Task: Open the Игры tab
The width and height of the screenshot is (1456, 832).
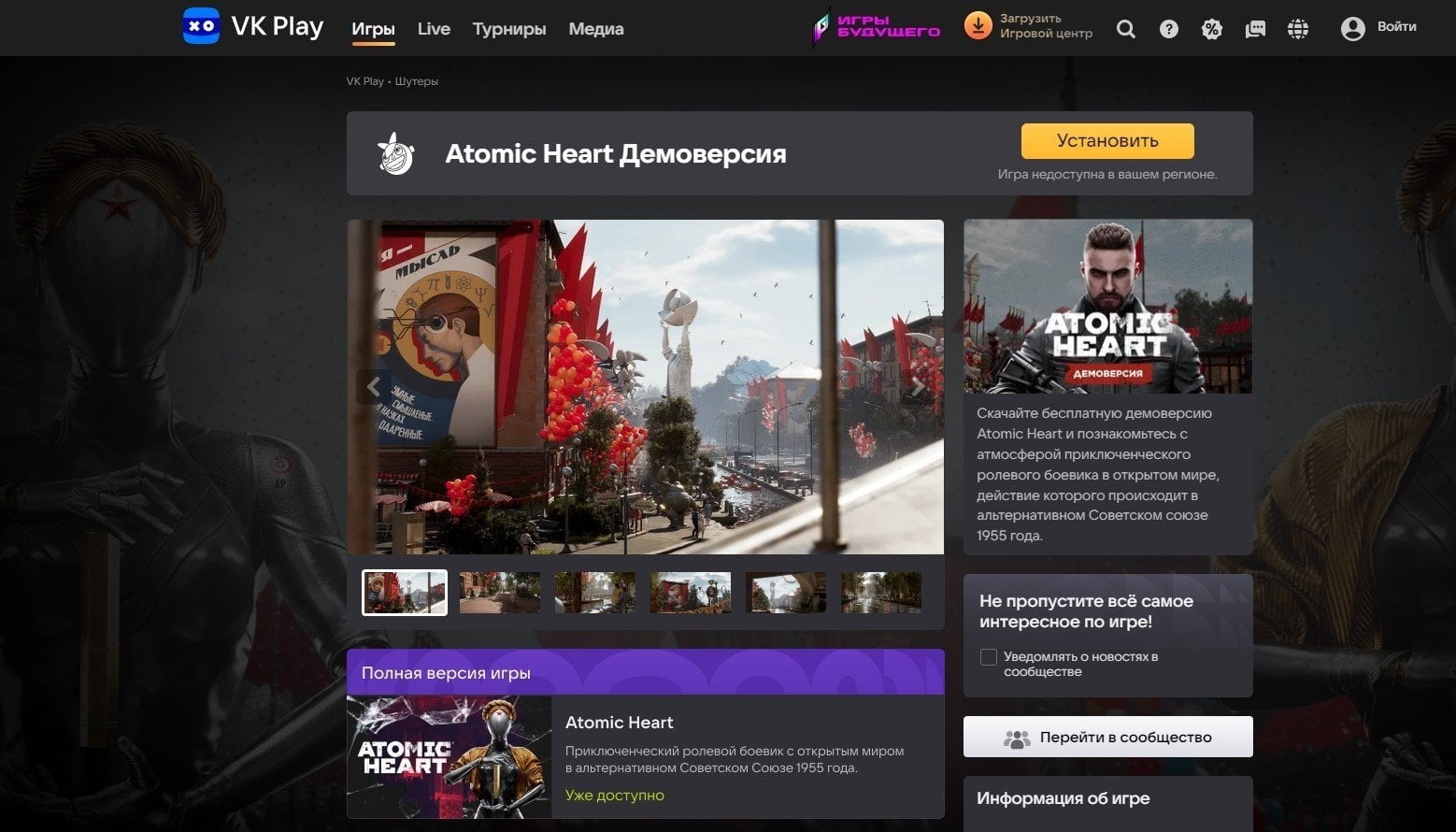Action: 373,29
